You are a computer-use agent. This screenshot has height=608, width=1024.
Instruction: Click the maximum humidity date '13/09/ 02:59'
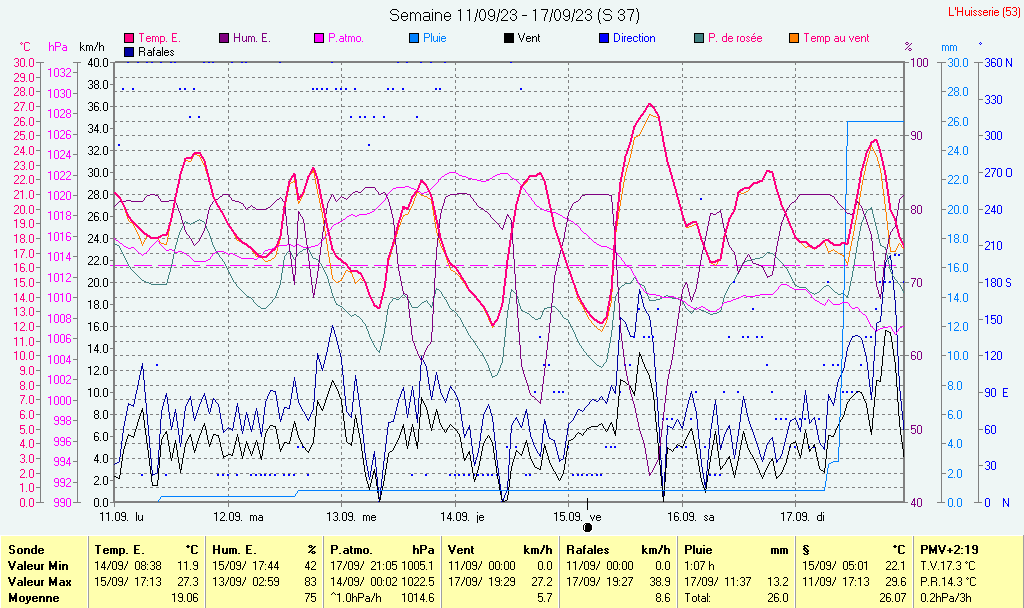click(x=246, y=582)
